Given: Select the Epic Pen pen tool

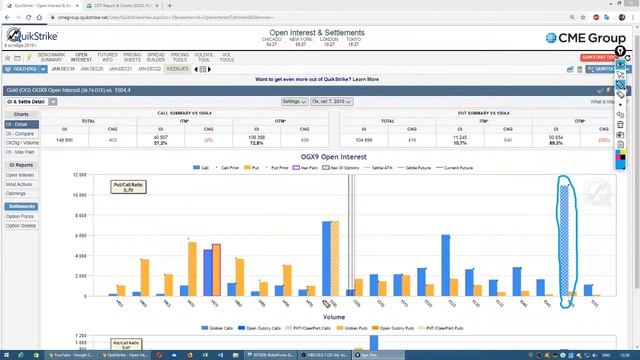Looking at the screenshot, I should pyautogui.click(x=620, y=84).
